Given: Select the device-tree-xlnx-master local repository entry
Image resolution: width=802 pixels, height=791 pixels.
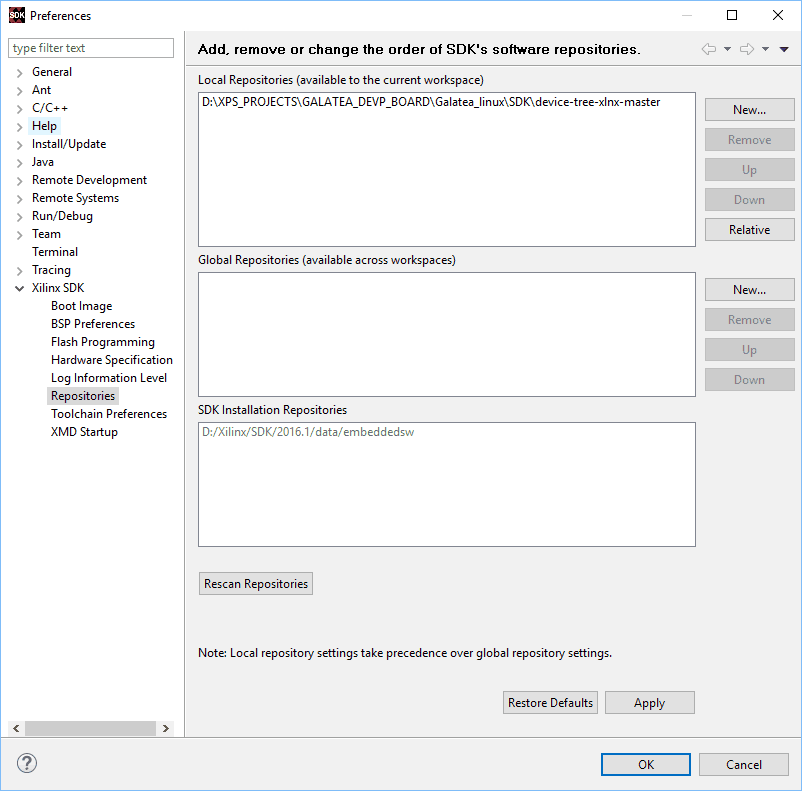Looking at the screenshot, I should coord(431,102).
